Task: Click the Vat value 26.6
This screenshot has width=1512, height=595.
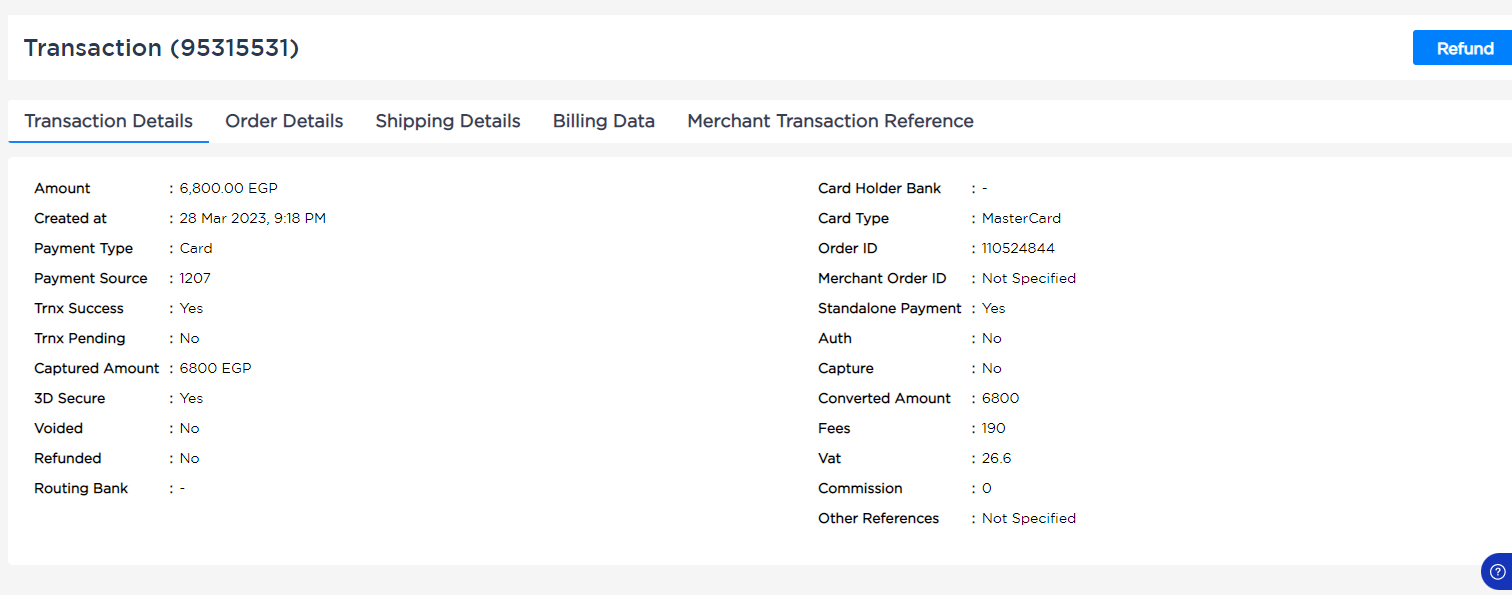Action: coord(997,458)
